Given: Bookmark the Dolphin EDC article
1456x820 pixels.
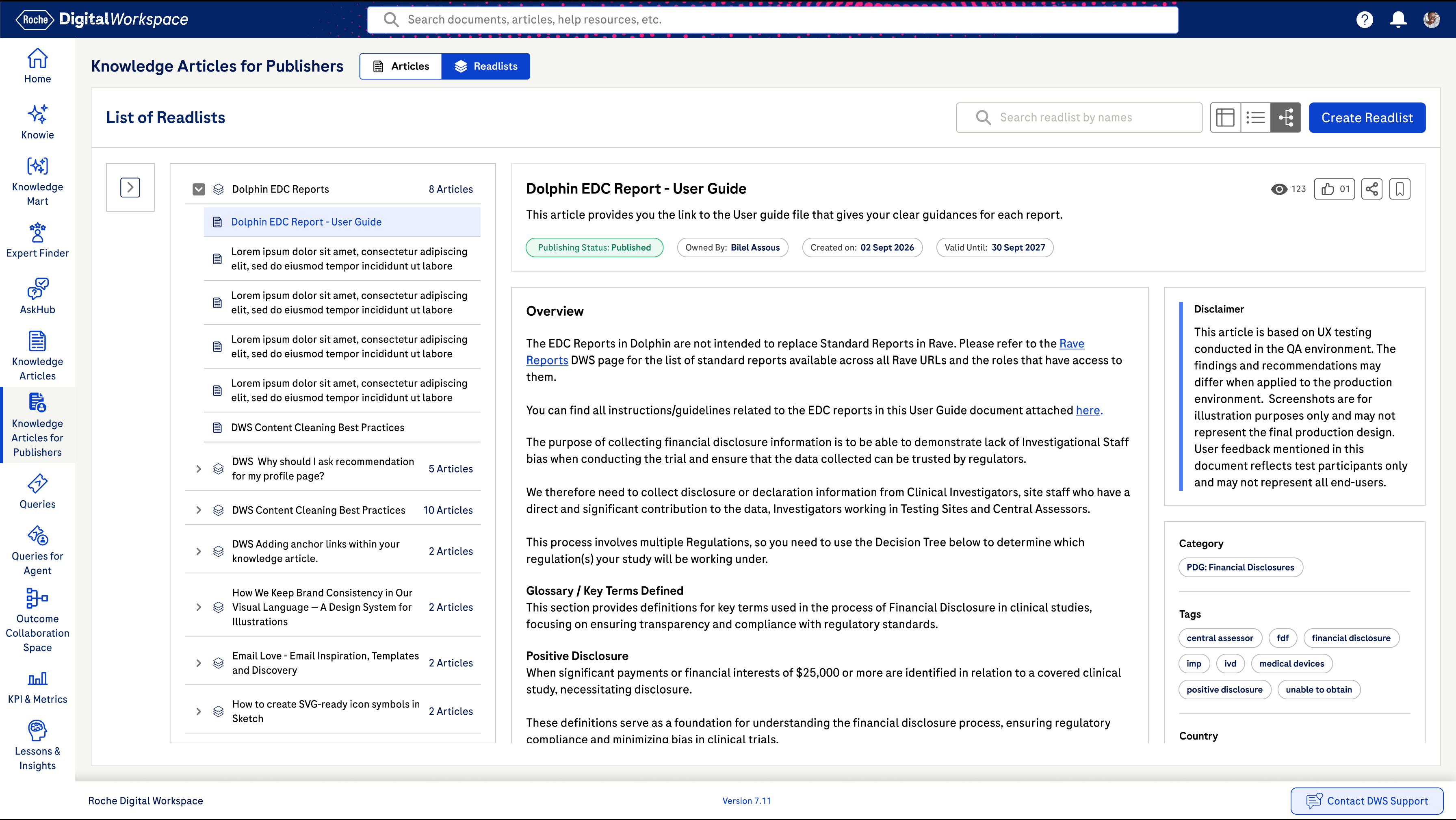Looking at the screenshot, I should point(1400,189).
